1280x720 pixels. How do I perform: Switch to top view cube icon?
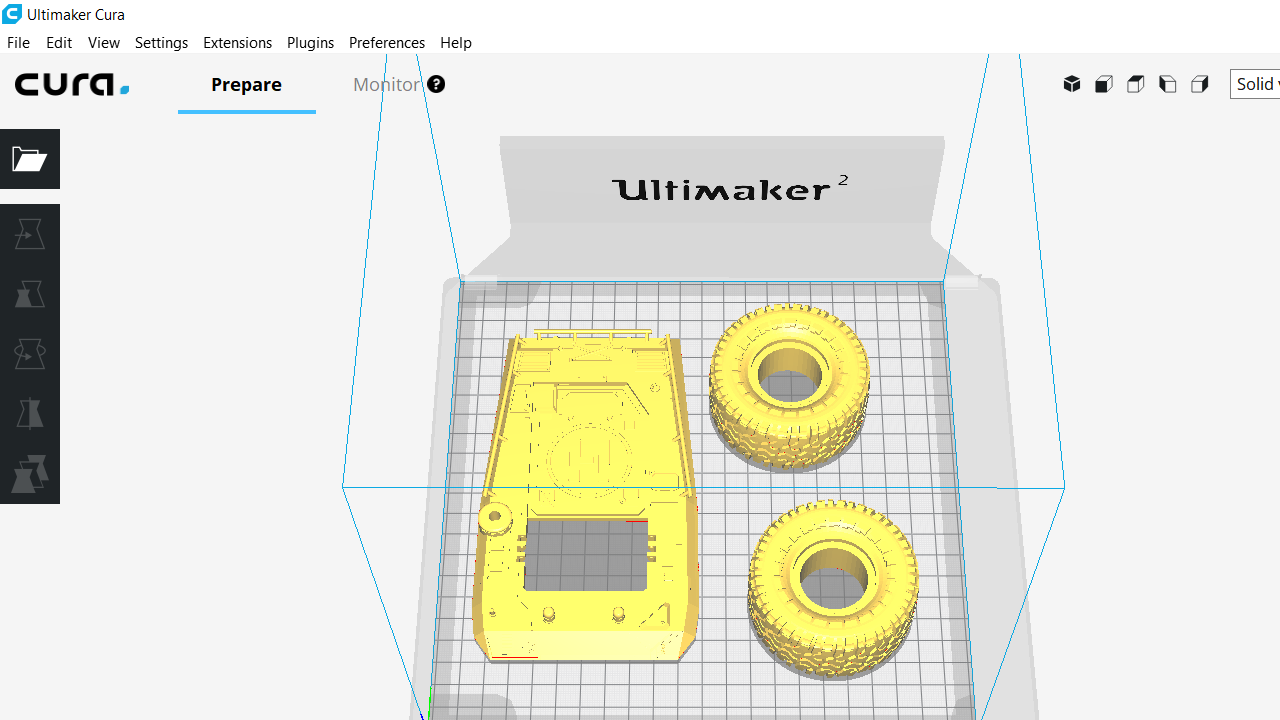click(x=1136, y=84)
